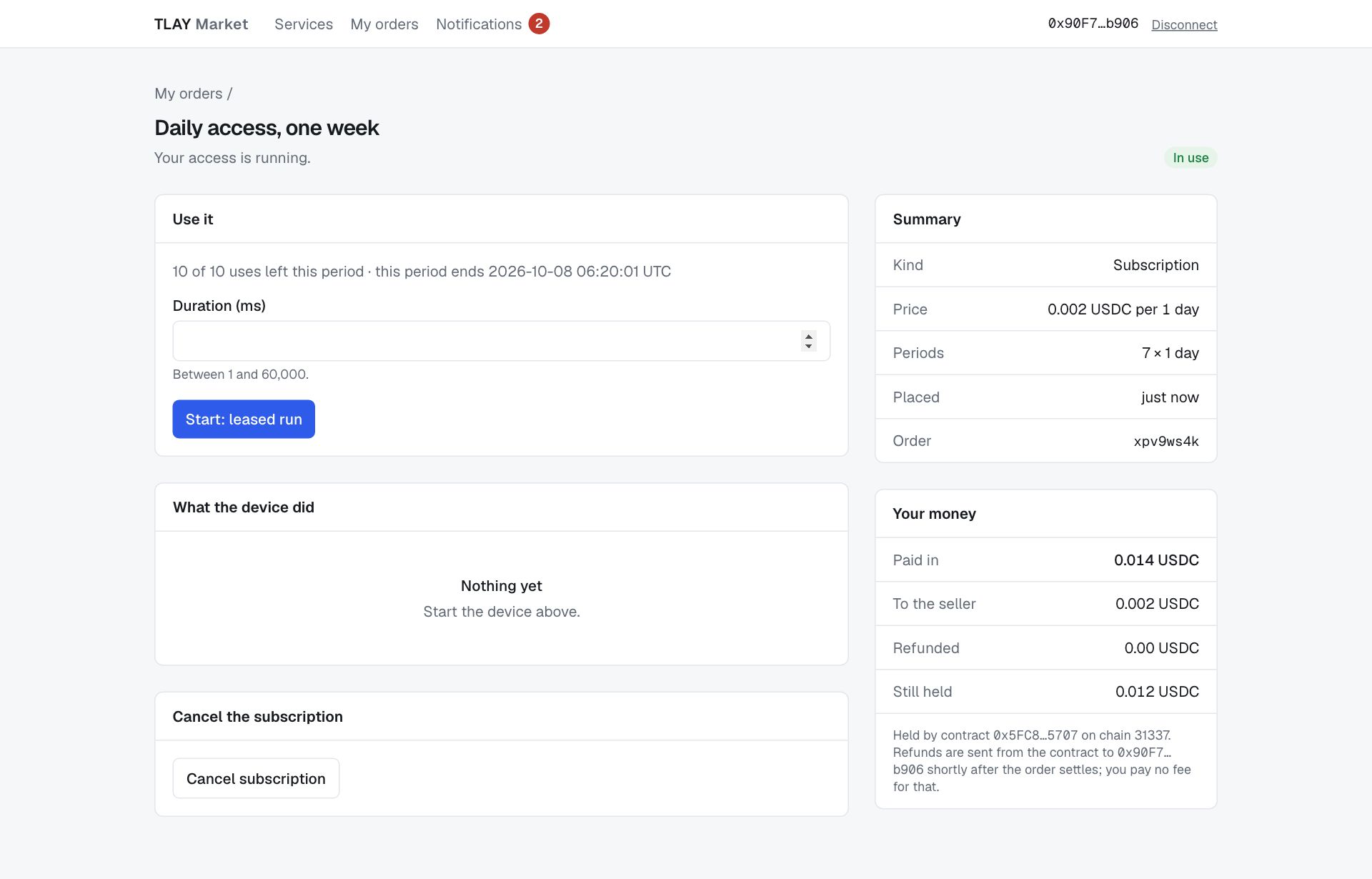Go to the Services menu
1372x879 pixels.
click(304, 24)
